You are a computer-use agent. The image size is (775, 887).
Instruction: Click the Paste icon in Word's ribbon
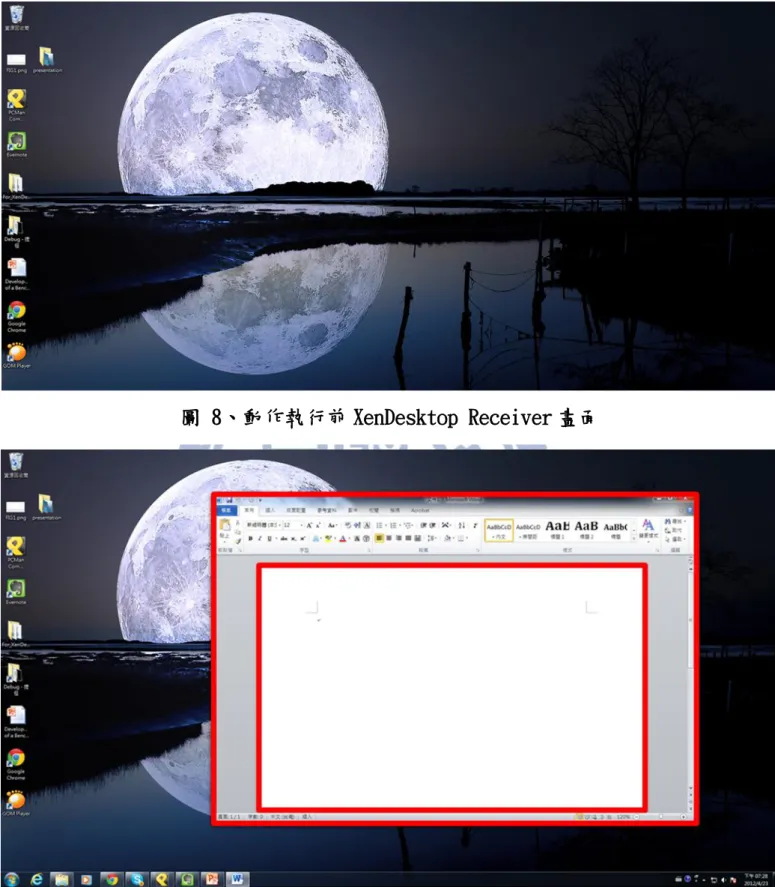[x=225, y=524]
